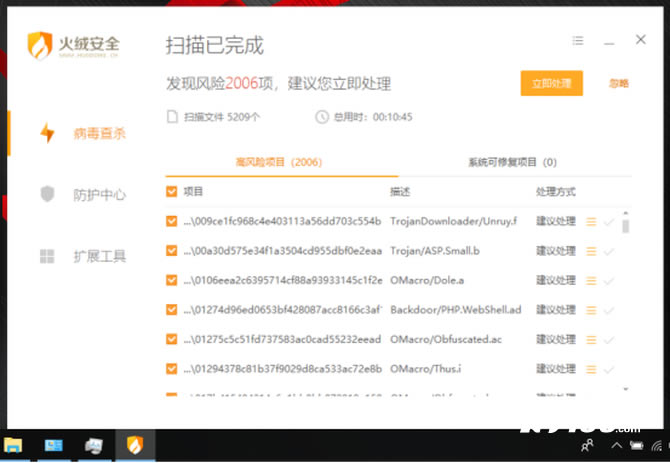Show hidden tray icons chevron

click(616, 445)
